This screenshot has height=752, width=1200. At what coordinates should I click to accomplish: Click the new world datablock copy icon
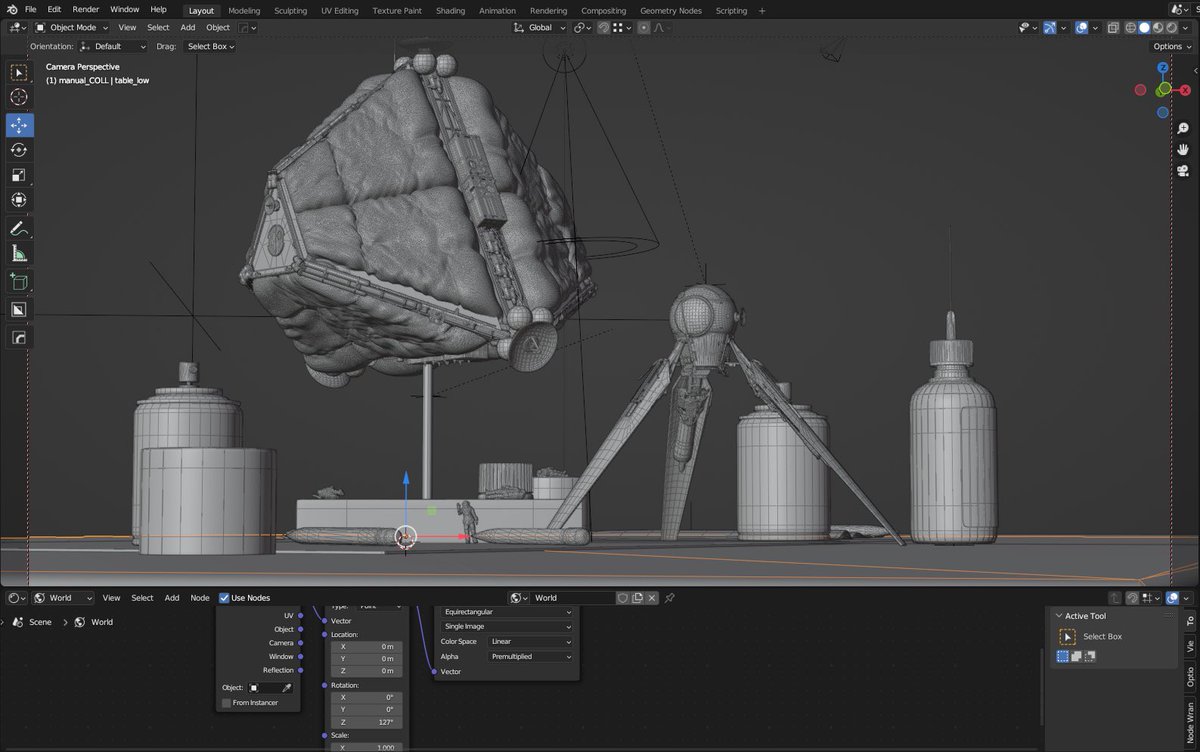[637, 598]
